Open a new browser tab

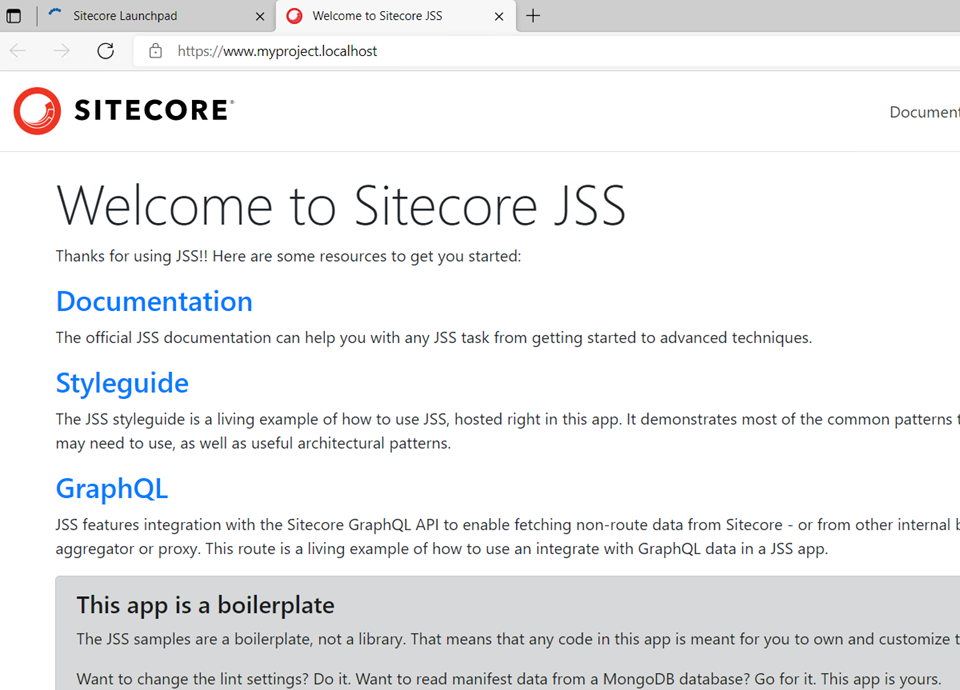[x=533, y=16]
